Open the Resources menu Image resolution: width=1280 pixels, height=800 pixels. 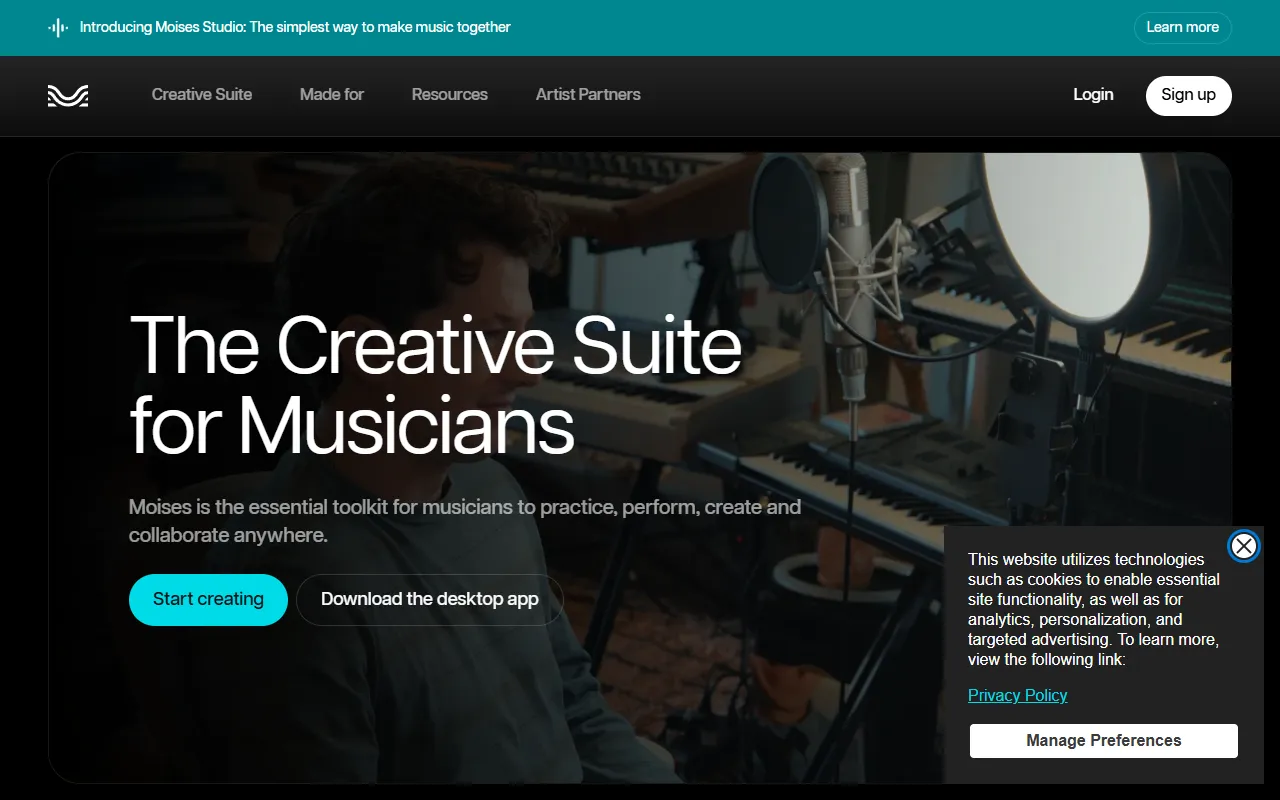pos(450,95)
